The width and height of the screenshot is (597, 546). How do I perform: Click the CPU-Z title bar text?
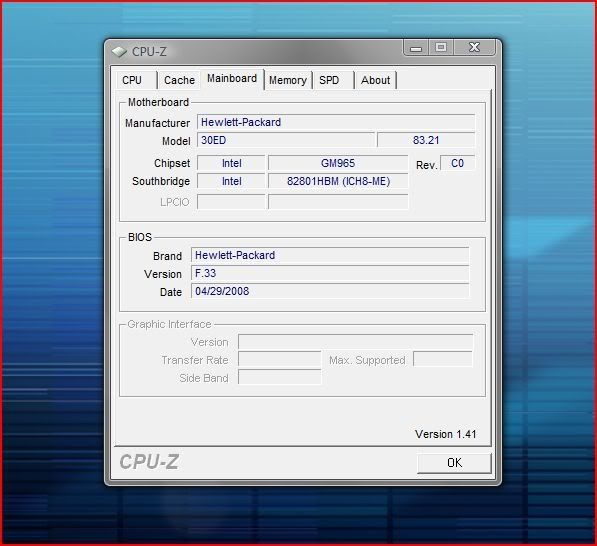(149, 52)
